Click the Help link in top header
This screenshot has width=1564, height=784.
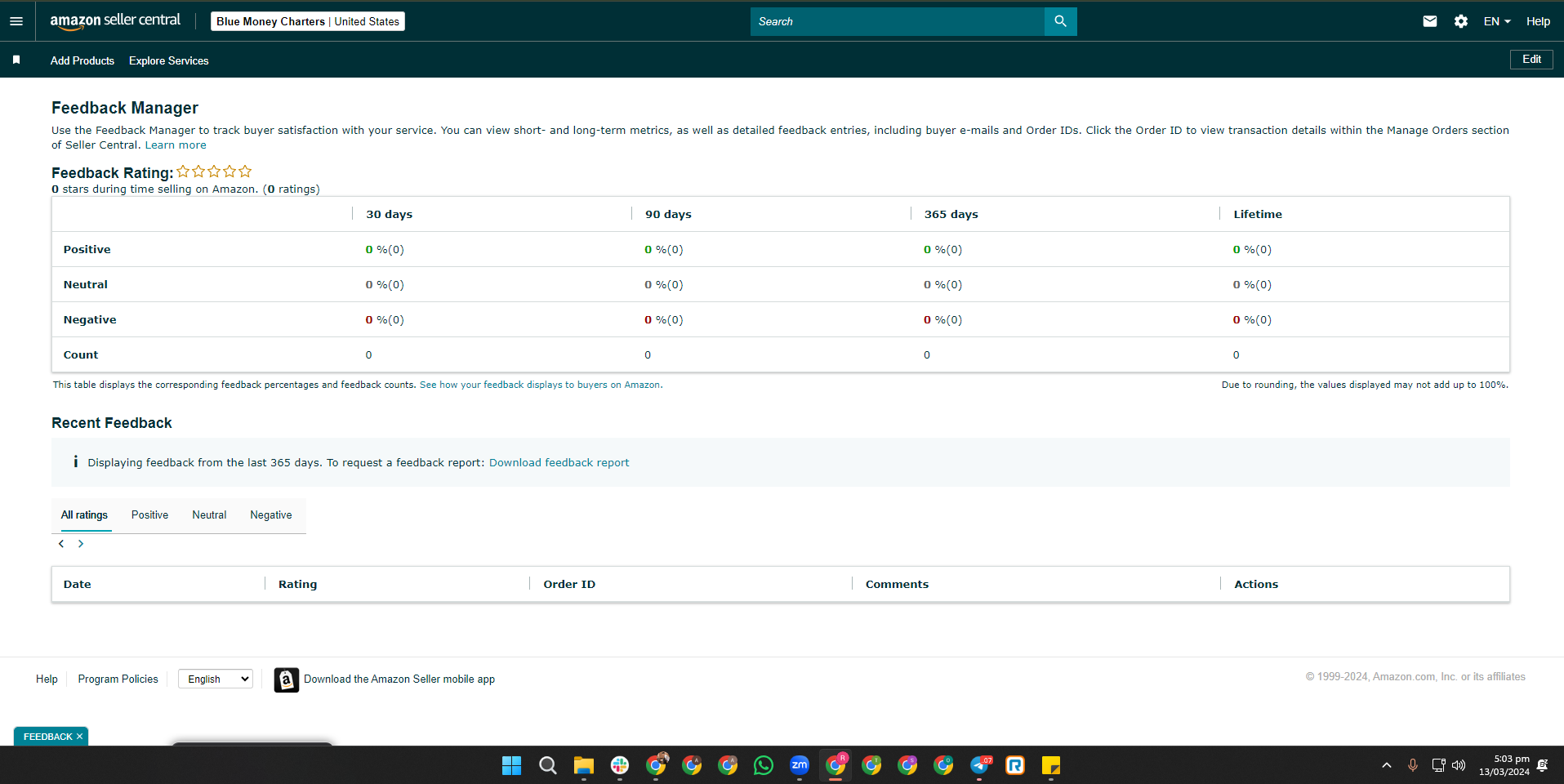tap(1538, 21)
